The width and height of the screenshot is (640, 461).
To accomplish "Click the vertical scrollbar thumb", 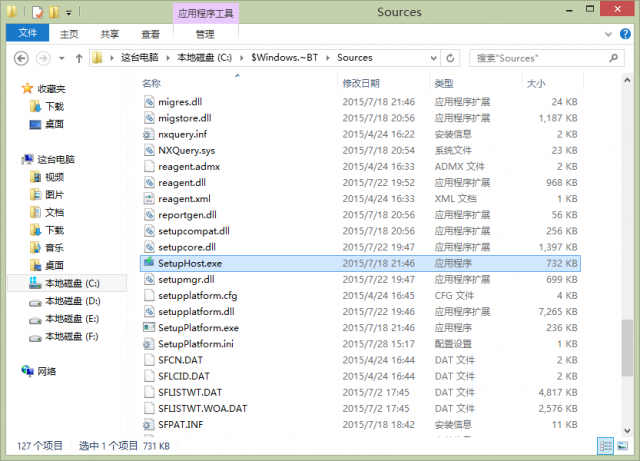I will click(627, 348).
